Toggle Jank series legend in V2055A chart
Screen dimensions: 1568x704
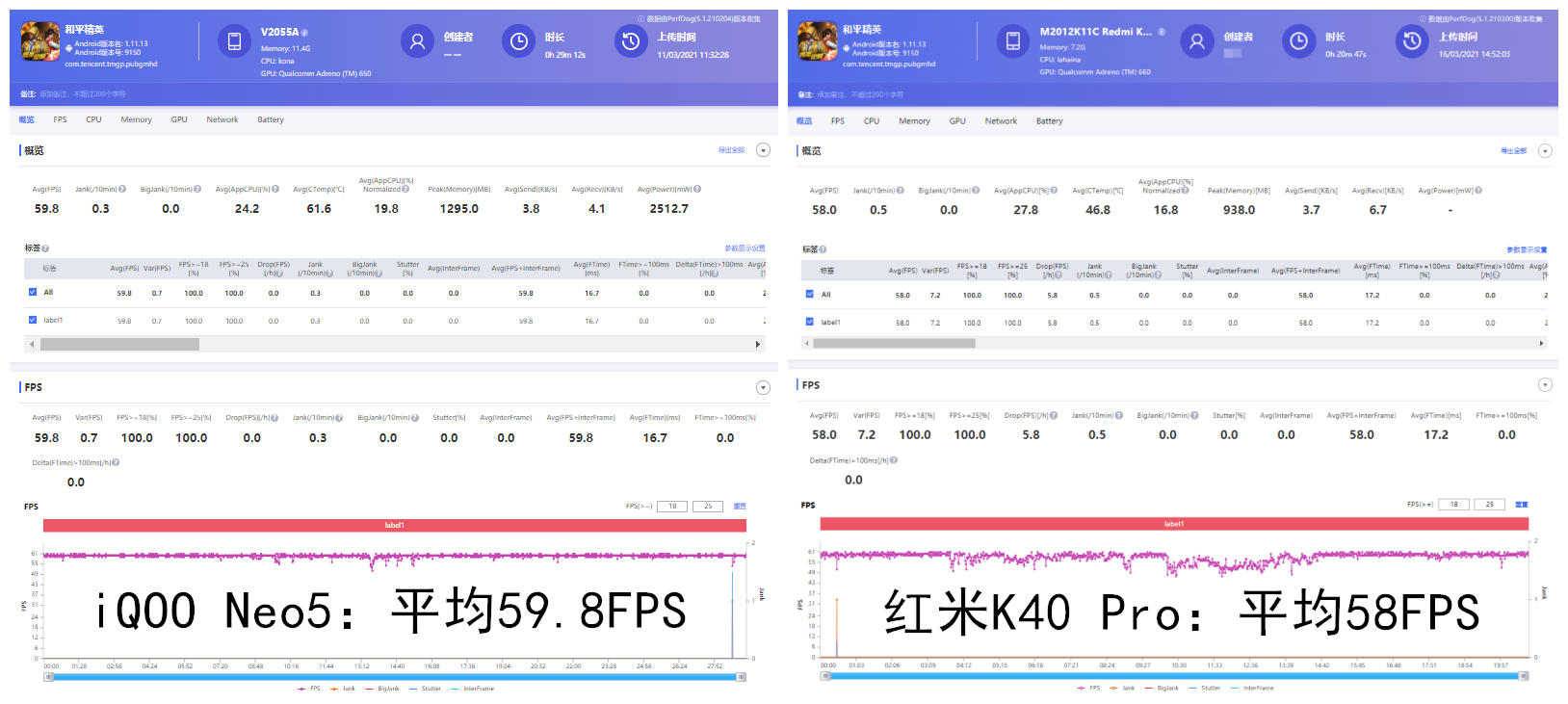click(x=343, y=689)
